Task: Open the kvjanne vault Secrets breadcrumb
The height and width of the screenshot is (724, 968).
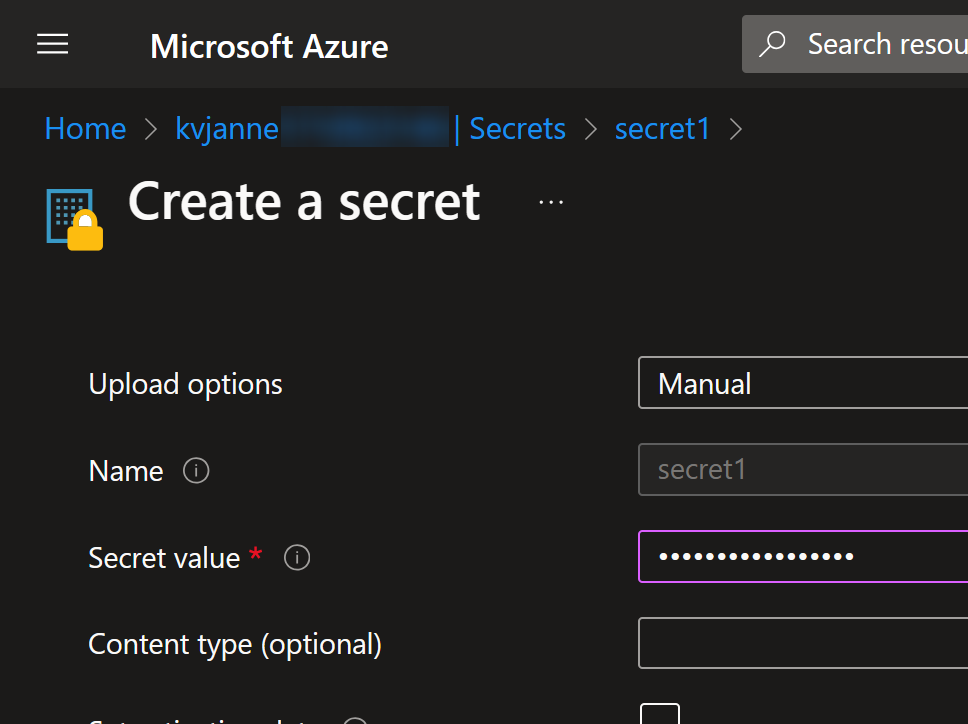Action: pos(370,128)
